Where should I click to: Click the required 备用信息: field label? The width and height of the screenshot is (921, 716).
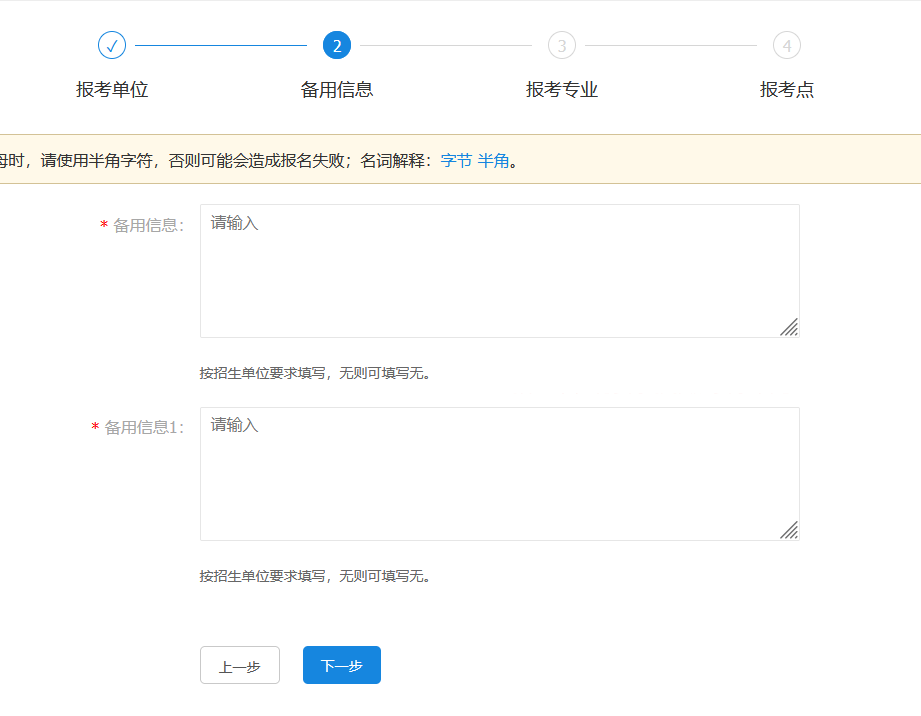pos(148,226)
